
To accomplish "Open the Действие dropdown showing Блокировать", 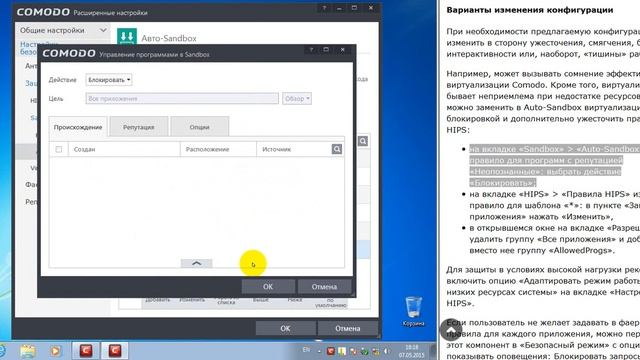I will pyautogui.click(x=109, y=80).
